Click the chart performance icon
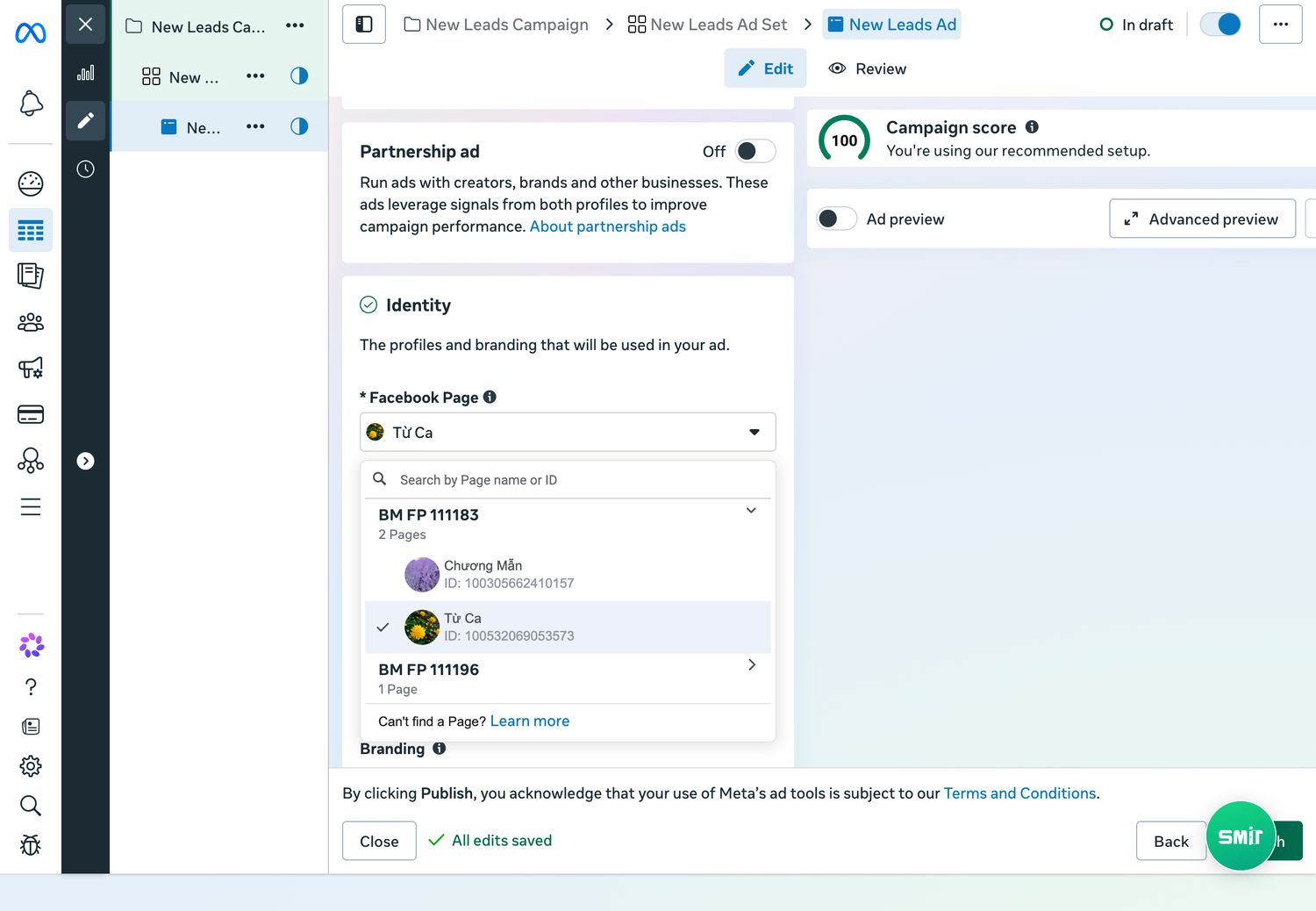1316x911 pixels. 85,73
